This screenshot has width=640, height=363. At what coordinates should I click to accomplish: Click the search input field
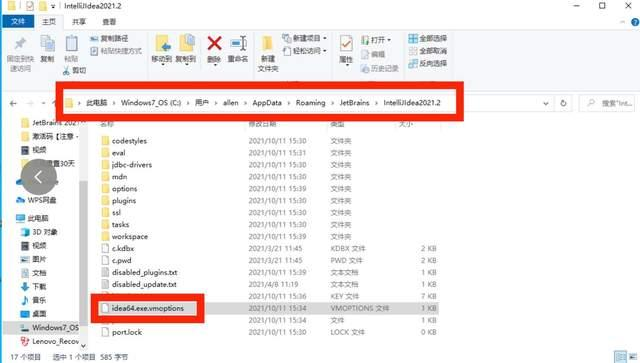coord(607,103)
